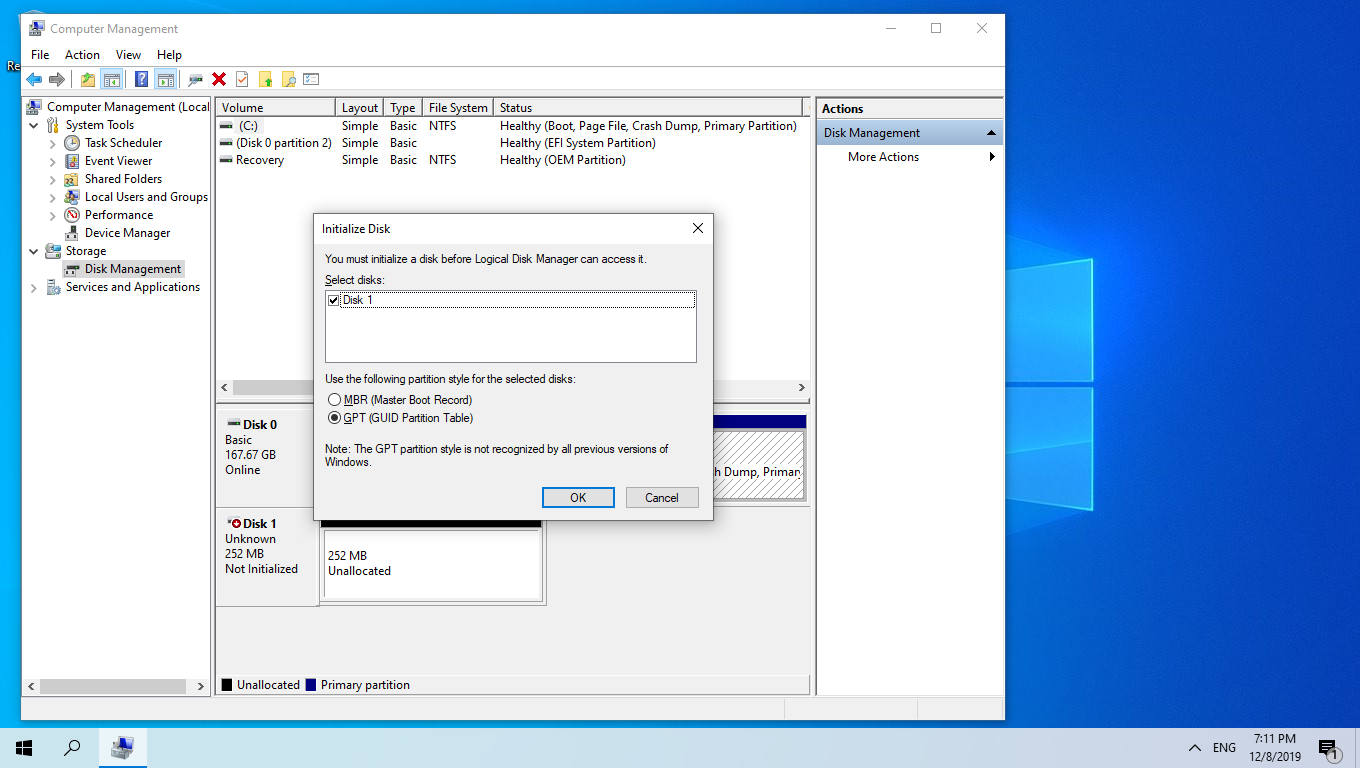Click the Shared Folders icon in tree
This screenshot has width=1360, height=768.
(x=72, y=179)
